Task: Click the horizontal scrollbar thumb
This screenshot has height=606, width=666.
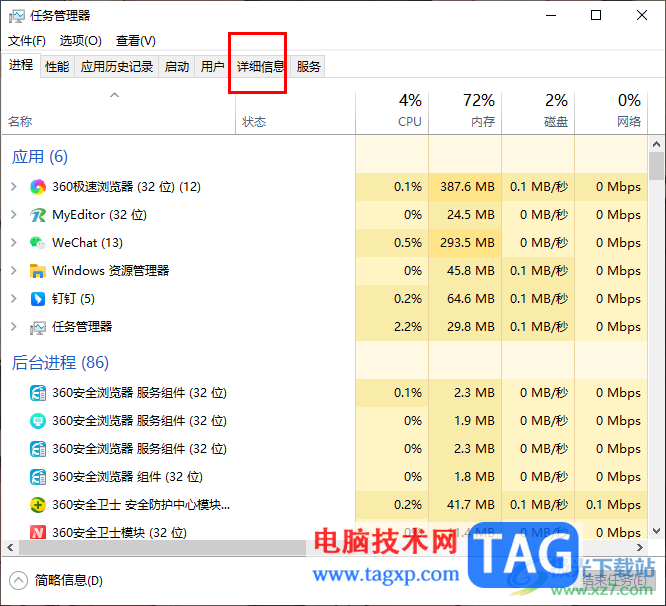Action: (162, 547)
